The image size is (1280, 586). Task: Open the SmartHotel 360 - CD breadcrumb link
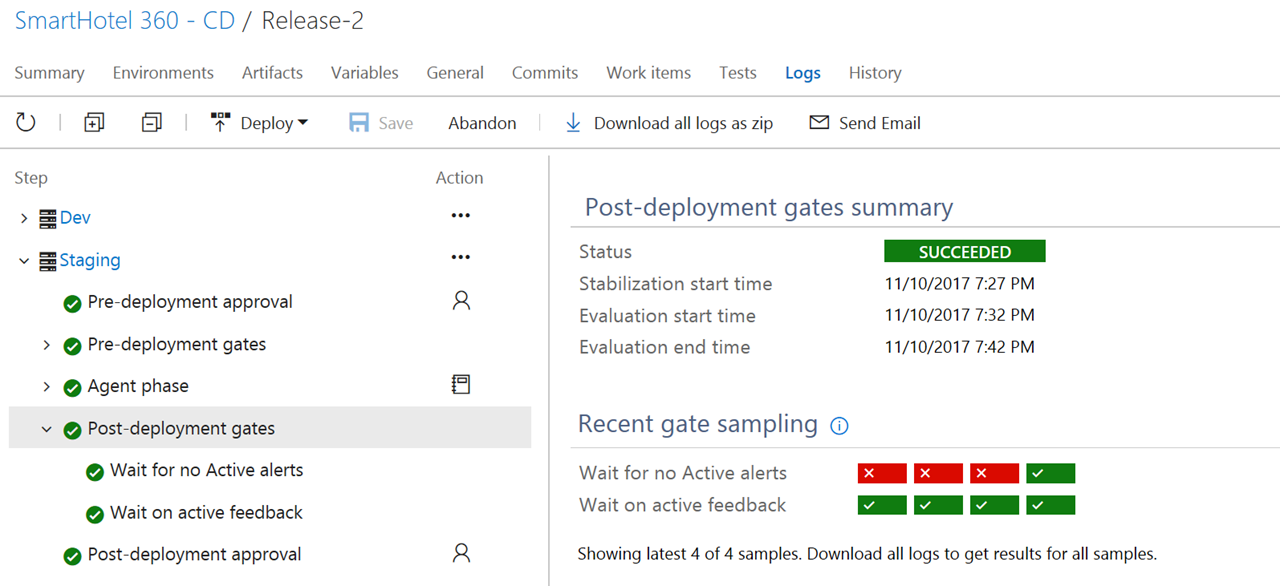click(x=125, y=21)
